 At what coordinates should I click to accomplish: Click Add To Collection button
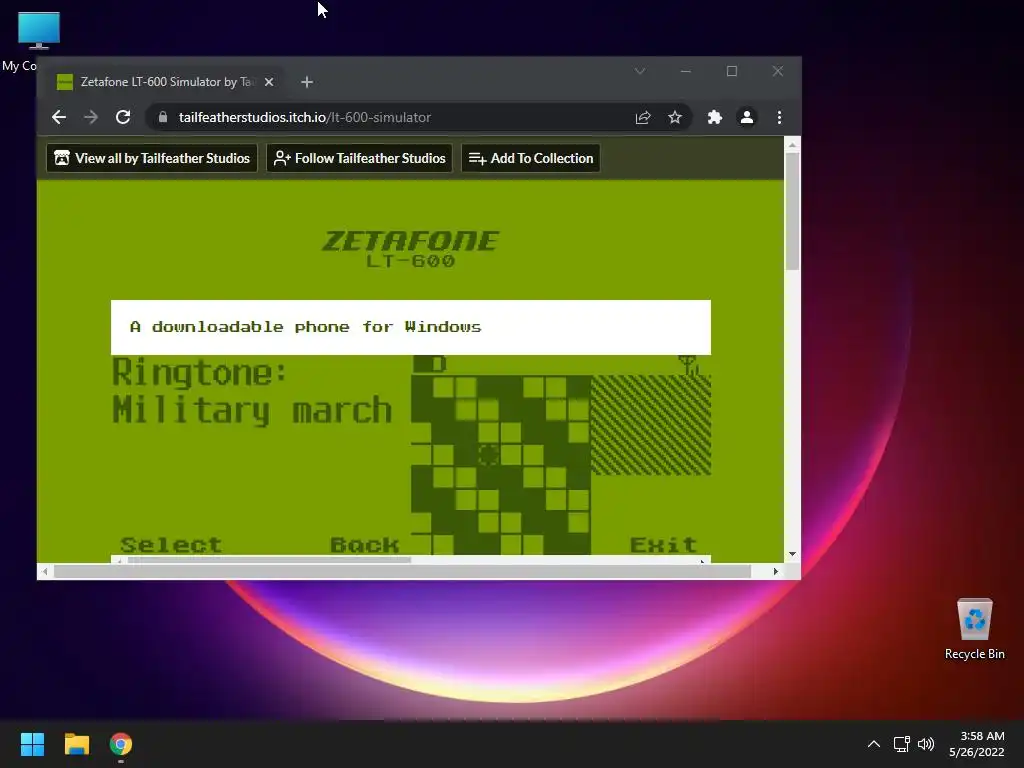530,158
